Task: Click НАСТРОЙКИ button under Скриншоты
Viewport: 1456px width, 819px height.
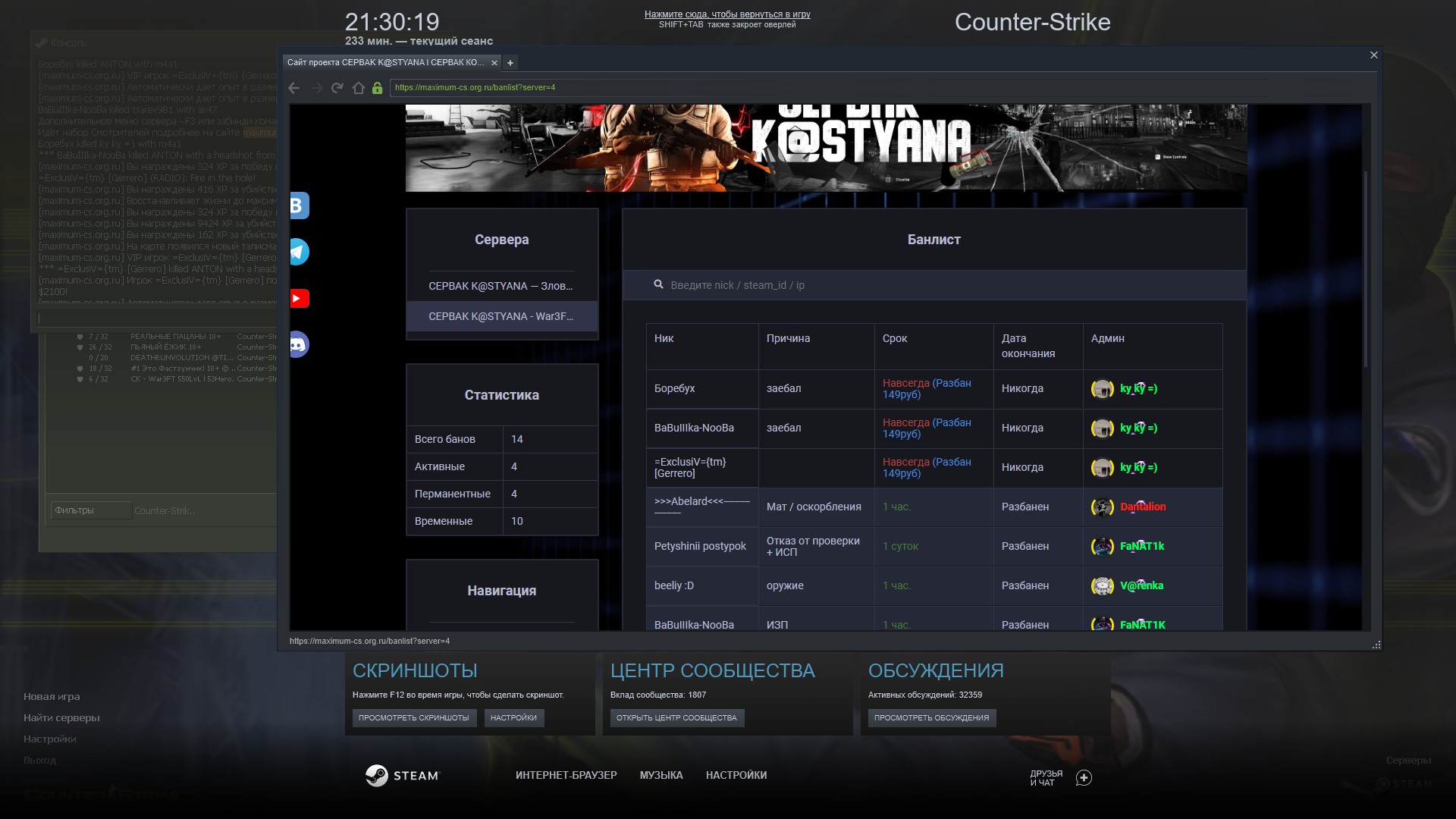Action: pos(513,718)
